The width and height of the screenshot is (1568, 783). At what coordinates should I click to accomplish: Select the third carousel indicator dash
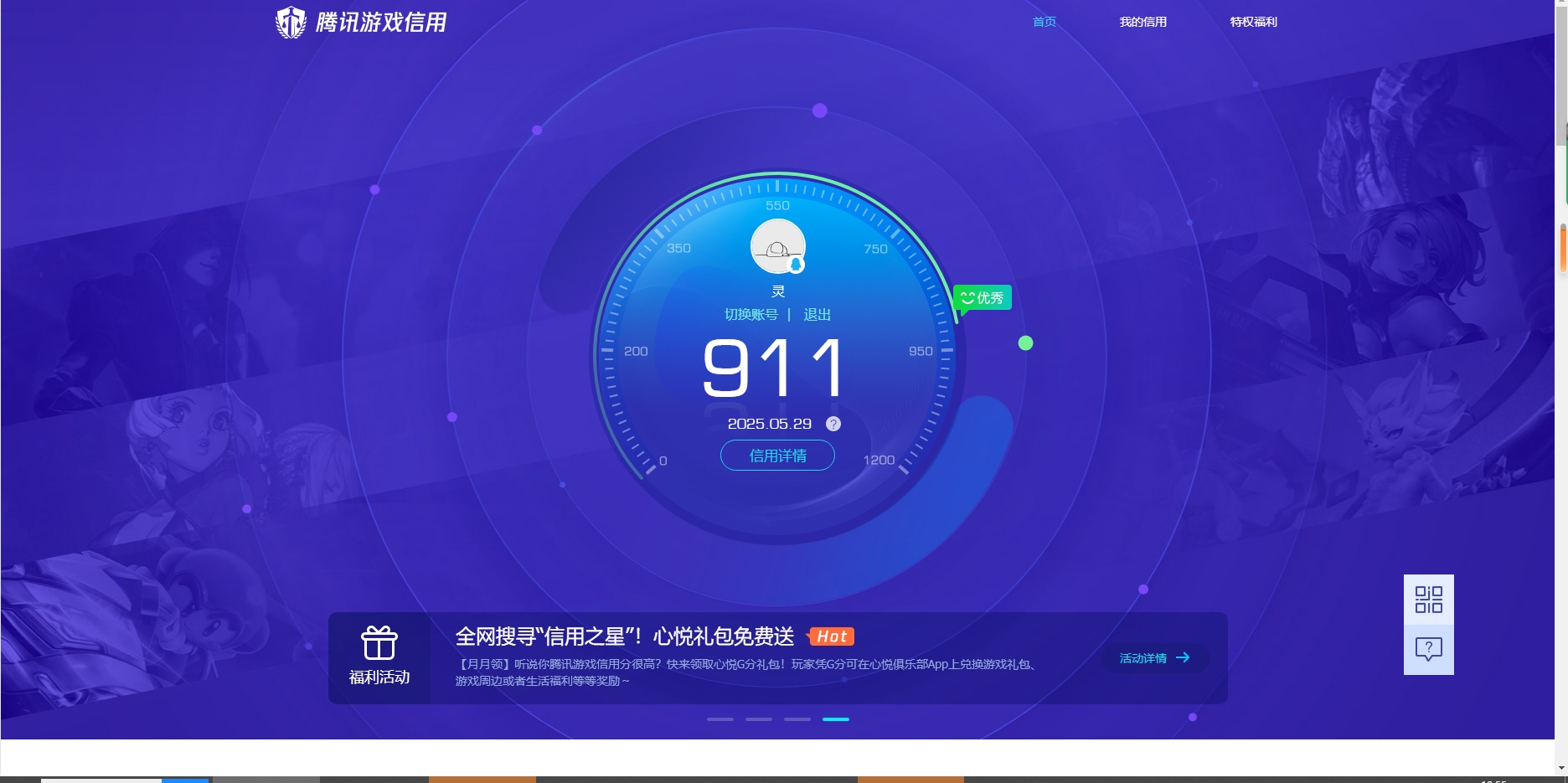(797, 719)
